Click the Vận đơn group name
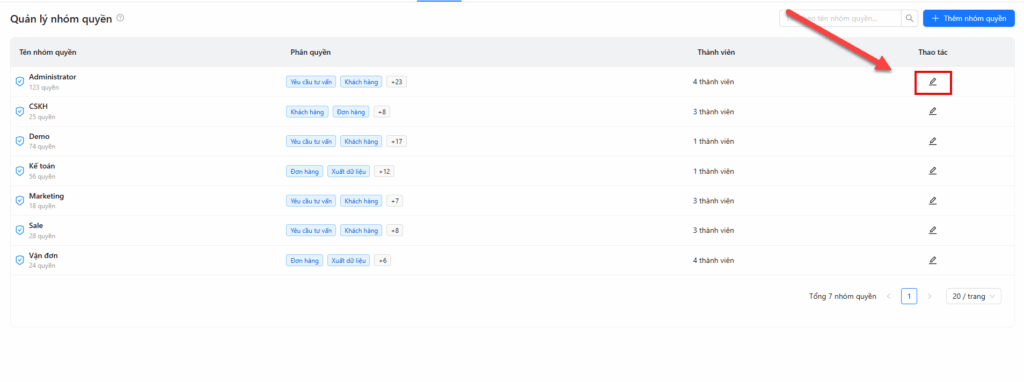Screen dimensions: 1024x382 (x=43, y=255)
